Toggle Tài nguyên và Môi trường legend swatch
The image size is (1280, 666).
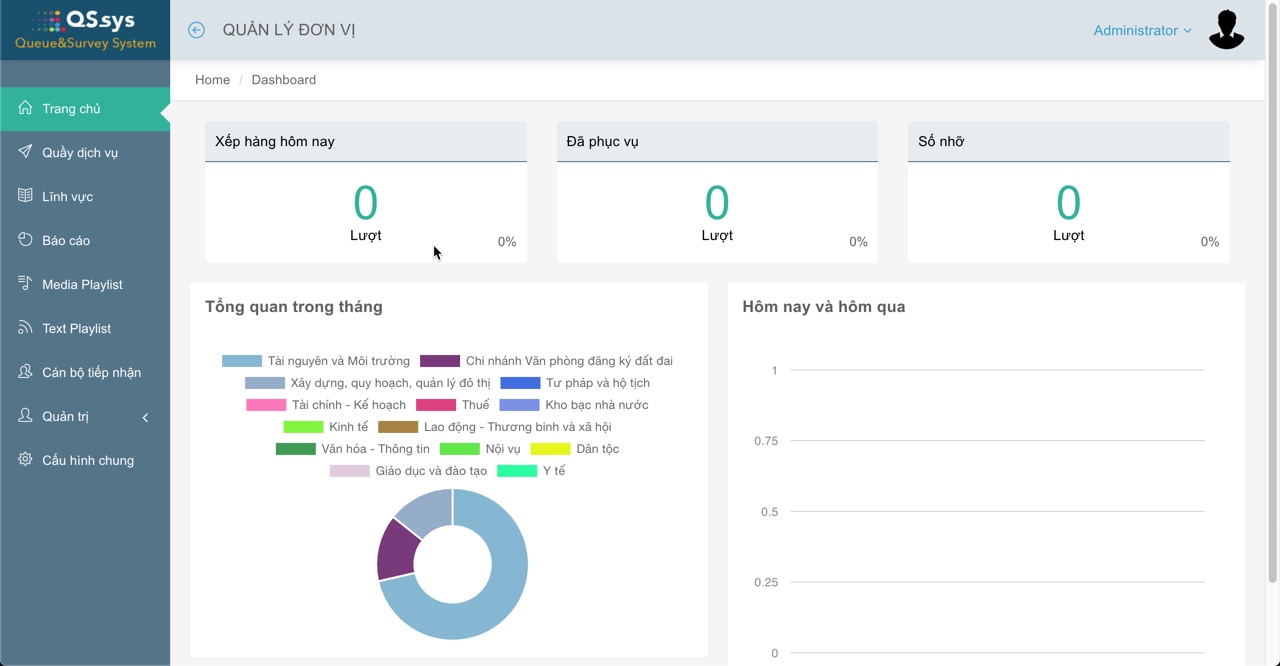tap(242, 361)
